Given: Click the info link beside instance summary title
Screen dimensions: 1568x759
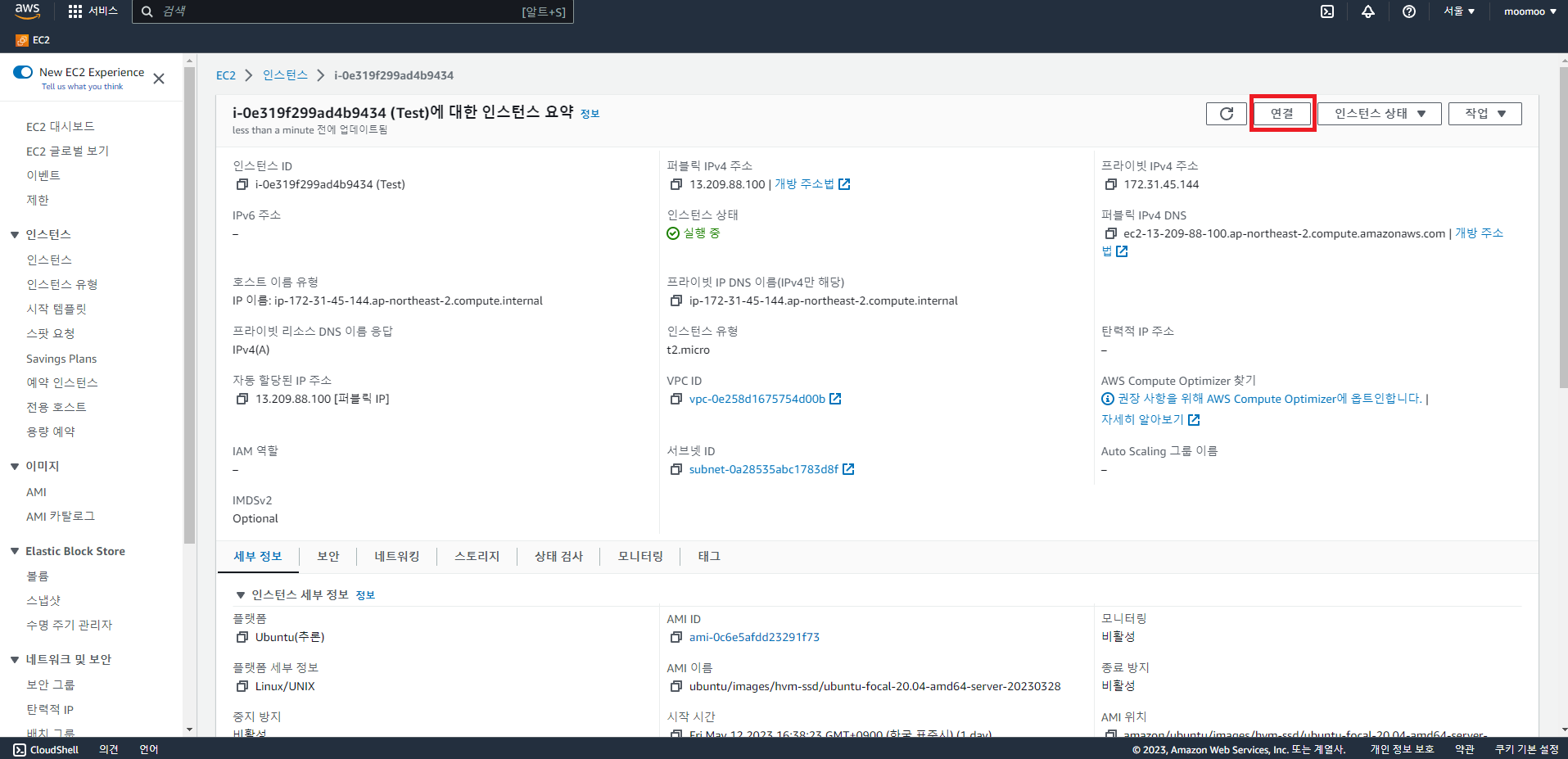Looking at the screenshot, I should [590, 114].
